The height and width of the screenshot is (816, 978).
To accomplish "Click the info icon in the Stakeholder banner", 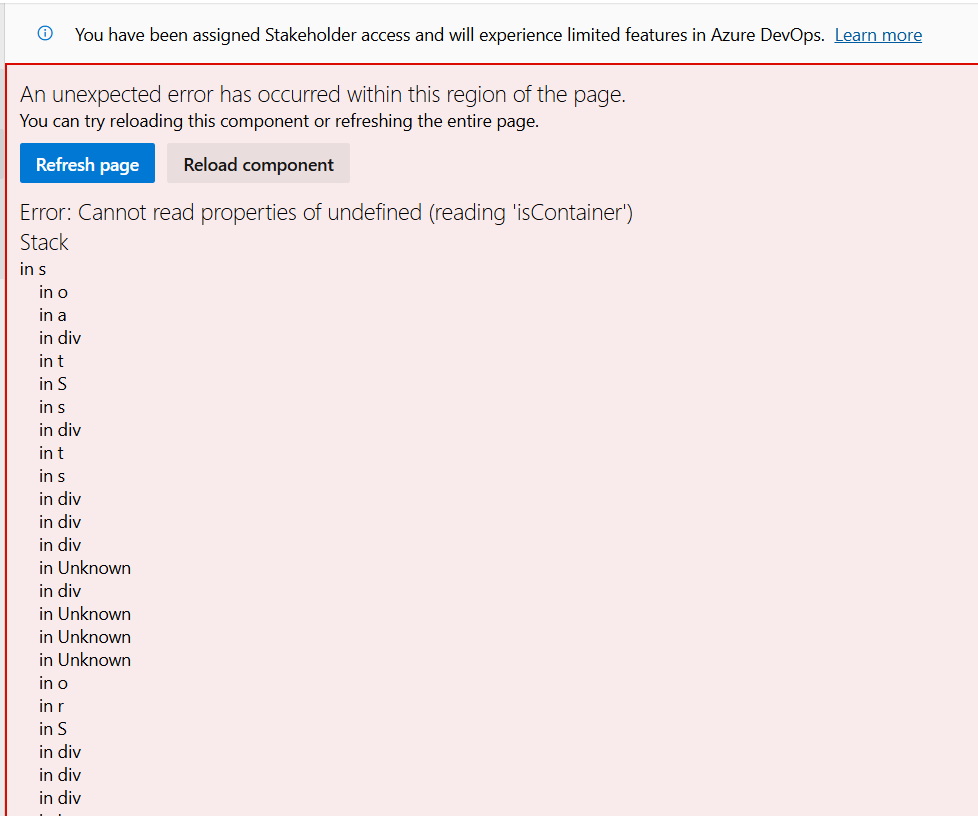I will click(45, 33).
